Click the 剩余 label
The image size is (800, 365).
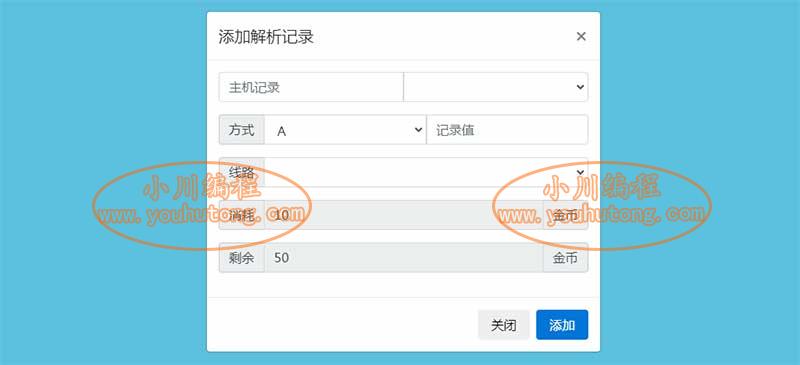[x=242, y=258]
